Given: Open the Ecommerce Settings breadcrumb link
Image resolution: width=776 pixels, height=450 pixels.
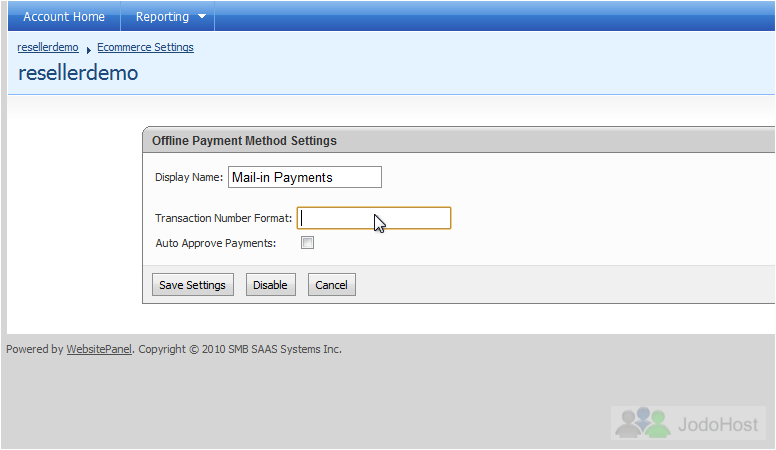Looking at the screenshot, I should coord(145,47).
